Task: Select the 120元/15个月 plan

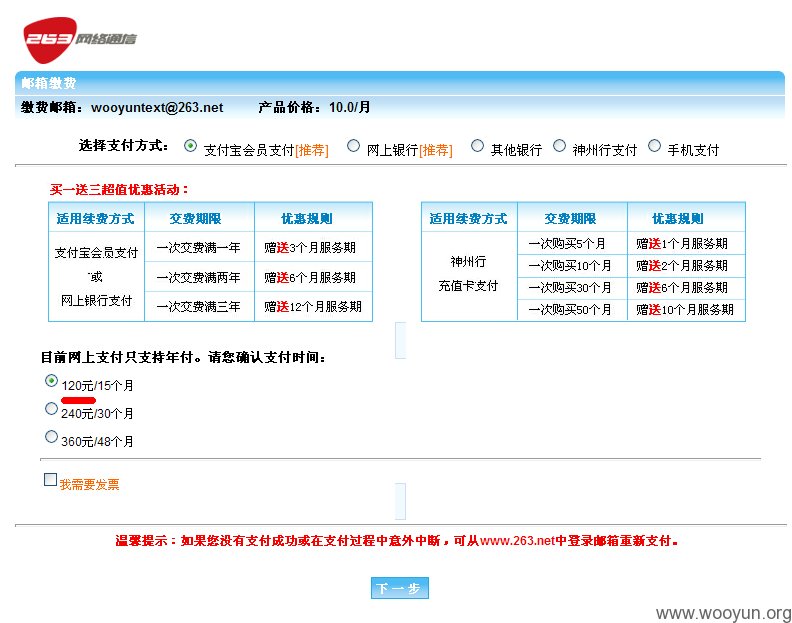Action: (51, 380)
